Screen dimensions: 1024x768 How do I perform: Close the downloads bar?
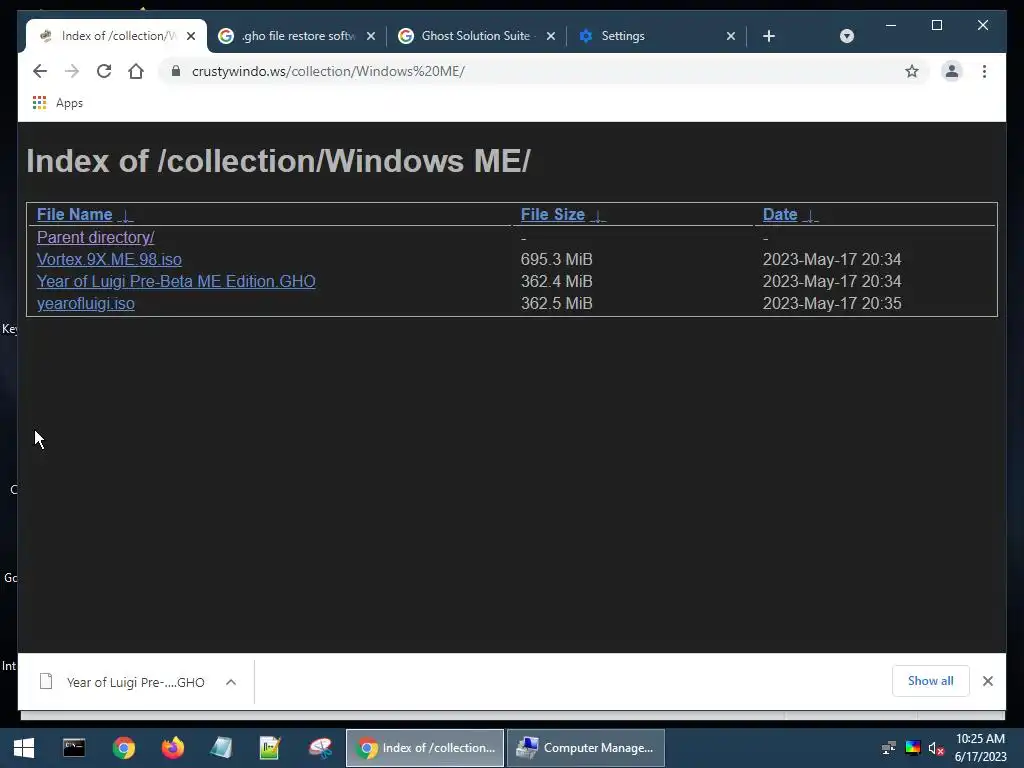coord(987,681)
